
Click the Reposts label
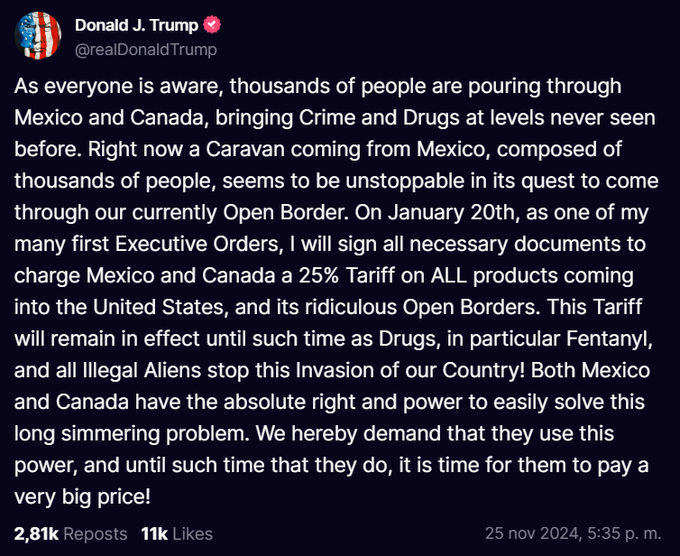(95, 534)
